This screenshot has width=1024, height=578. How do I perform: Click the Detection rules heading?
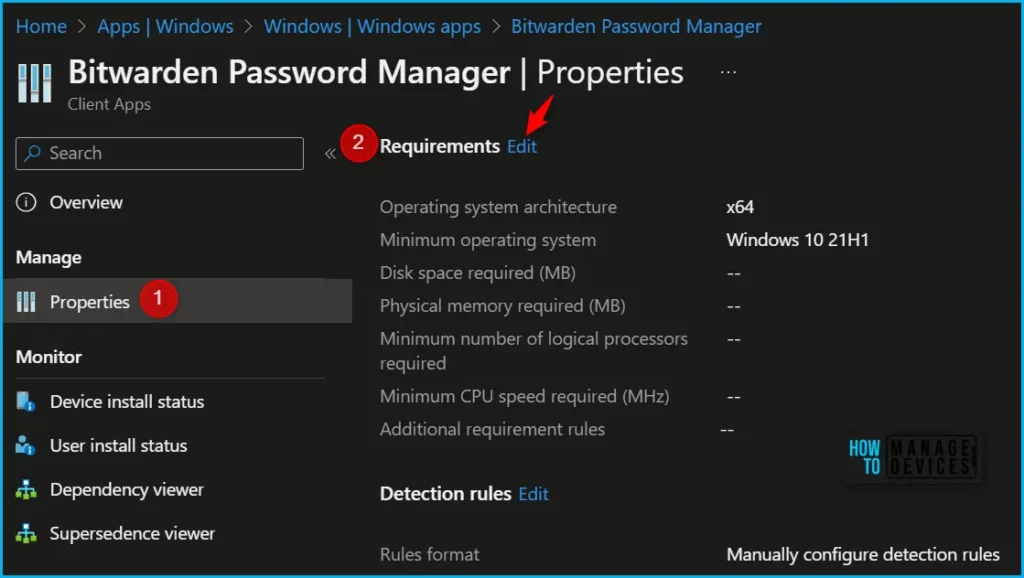pos(445,494)
